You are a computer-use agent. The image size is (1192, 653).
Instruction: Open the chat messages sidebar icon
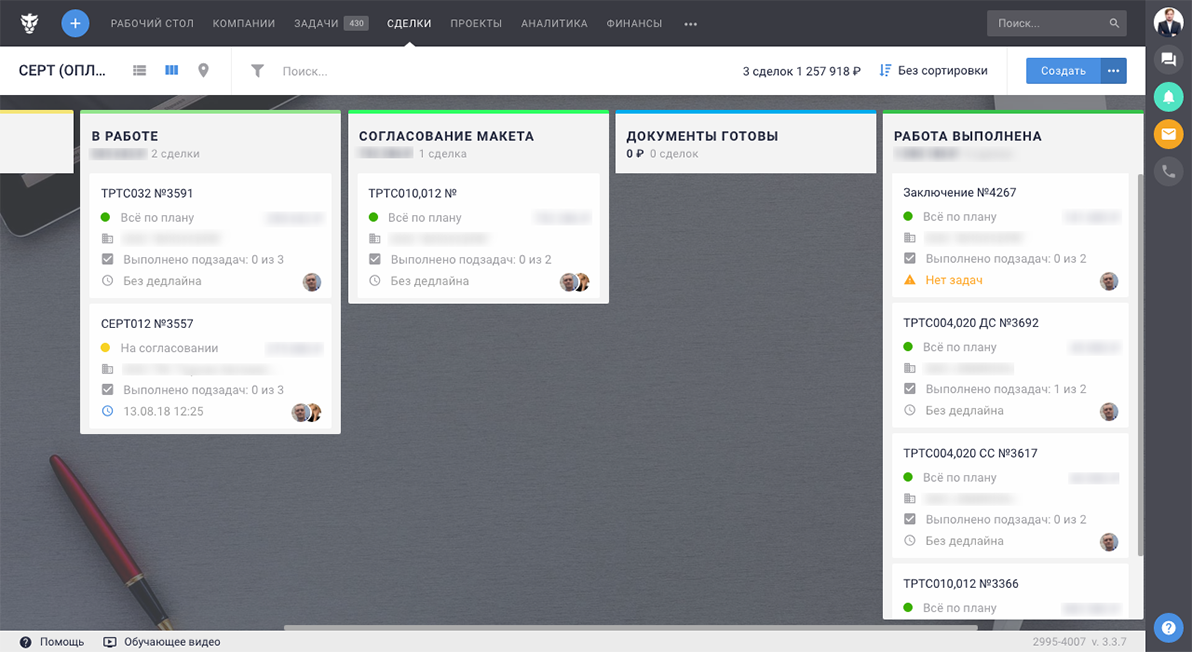(x=1167, y=59)
